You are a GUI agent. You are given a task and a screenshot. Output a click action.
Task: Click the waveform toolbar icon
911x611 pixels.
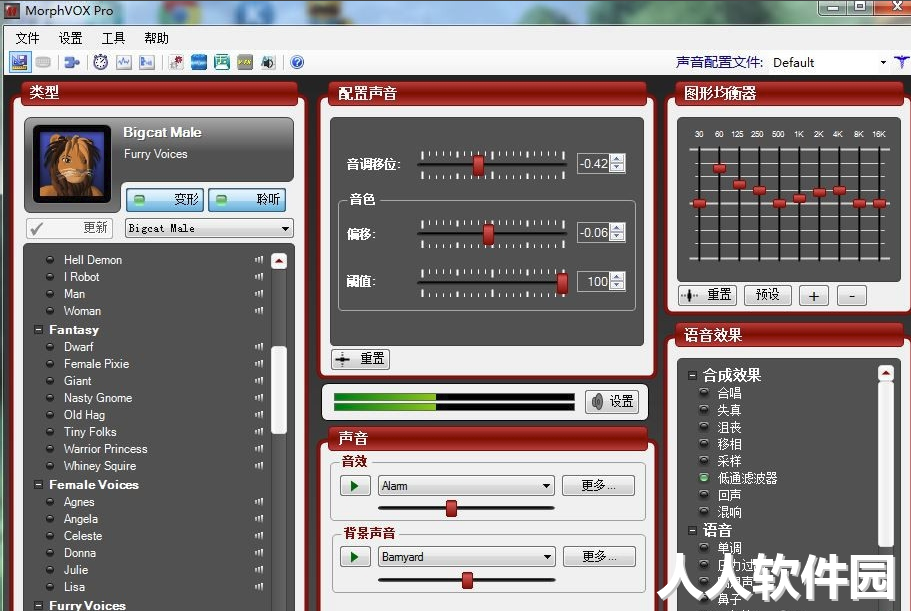pyautogui.click(x=124, y=62)
